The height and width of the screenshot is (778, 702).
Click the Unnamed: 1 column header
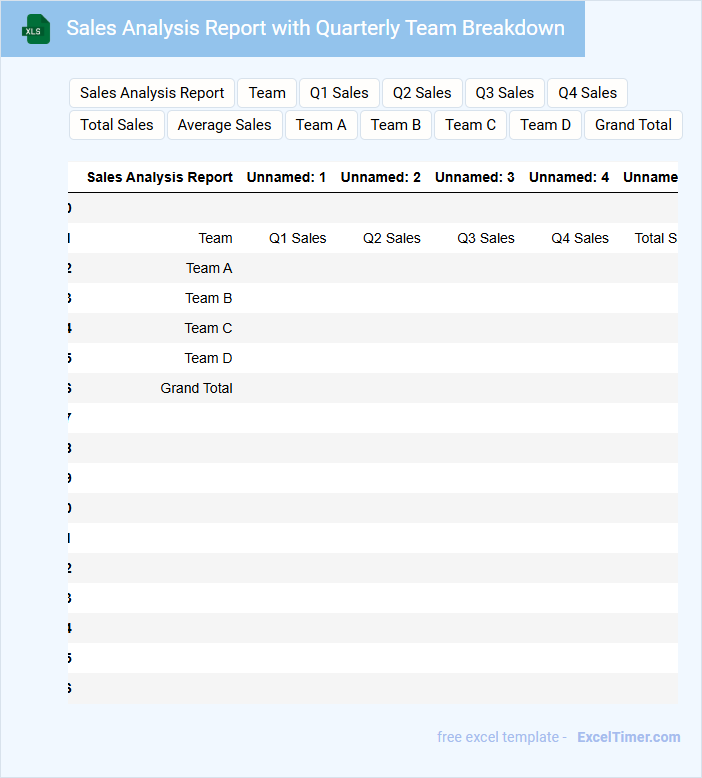click(286, 177)
